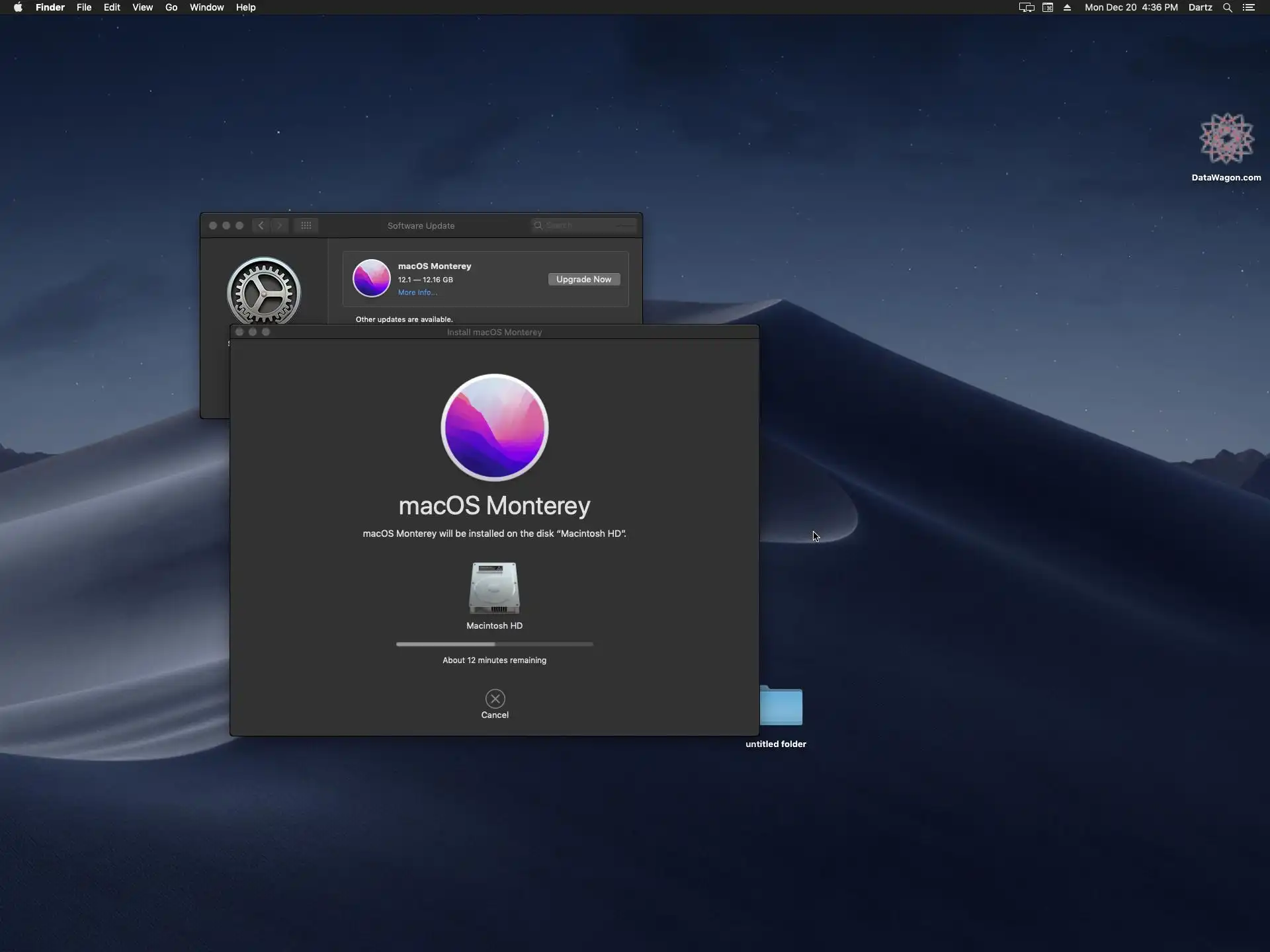Click the installation progress bar
1270x952 pixels.
point(494,644)
